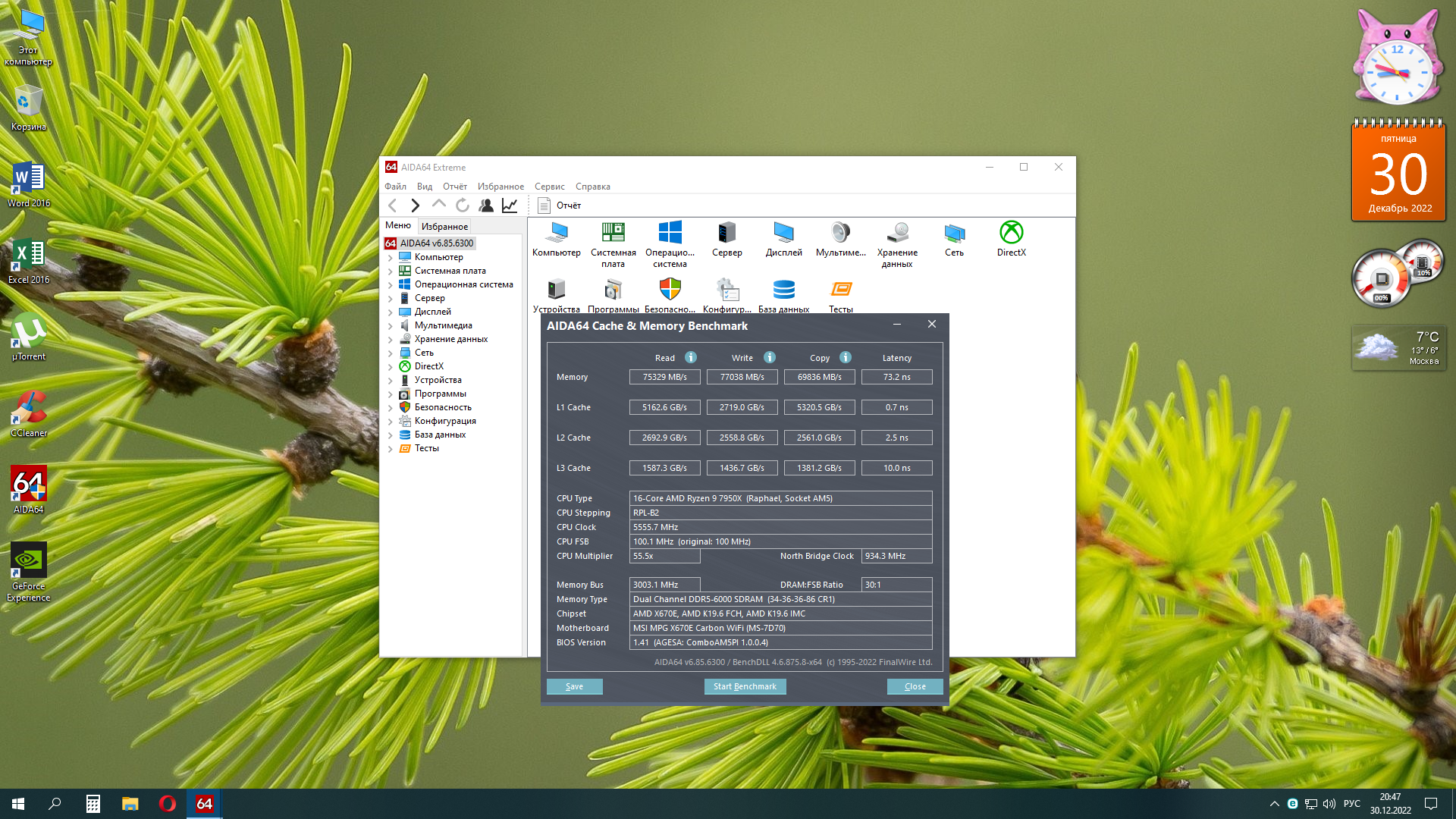The width and height of the screenshot is (1456, 819).
Task: Click the Copy info icon
Action: pyautogui.click(x=846, y=357)
